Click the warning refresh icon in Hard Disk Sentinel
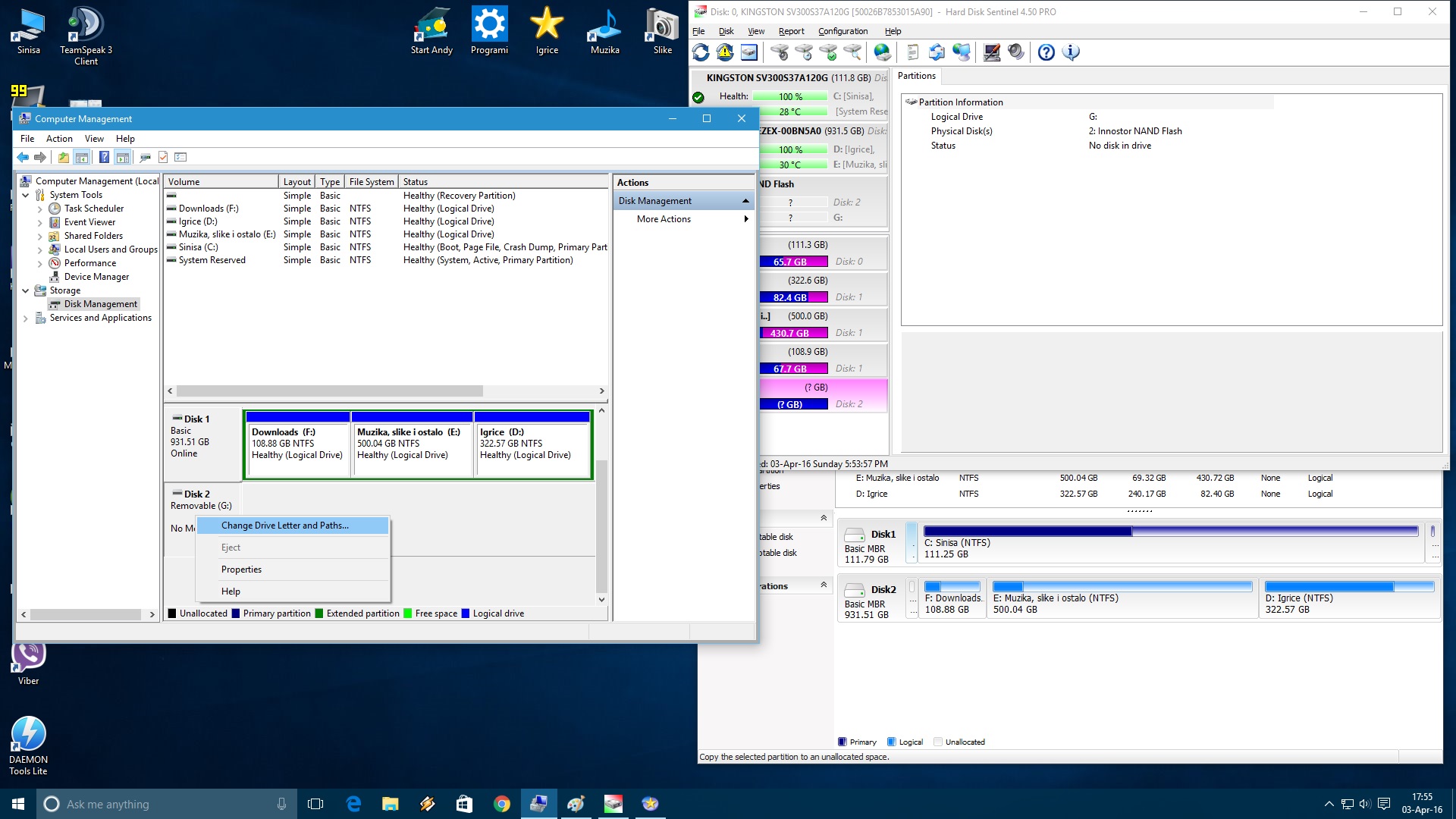 pyautogui.click(x=725, y=52)
